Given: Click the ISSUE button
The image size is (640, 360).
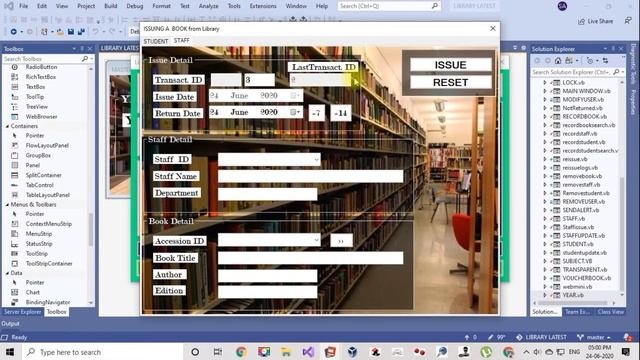Looking at the screenshot, I should 451,65.
